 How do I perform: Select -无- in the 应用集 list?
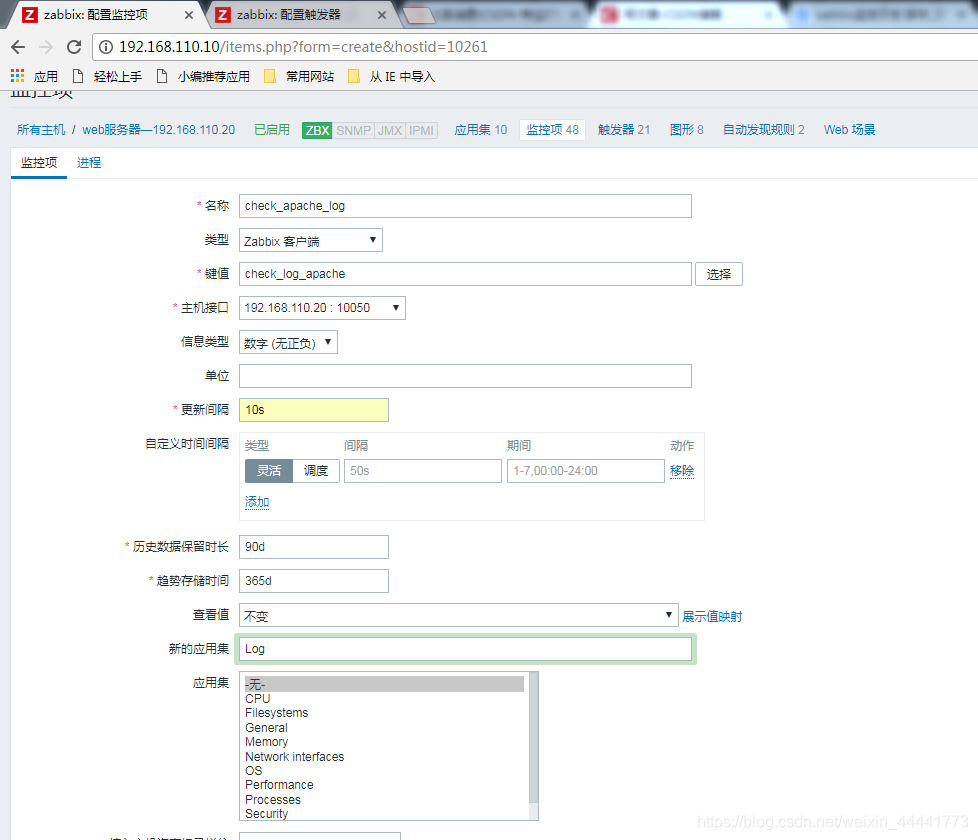(x=384, y=684)
